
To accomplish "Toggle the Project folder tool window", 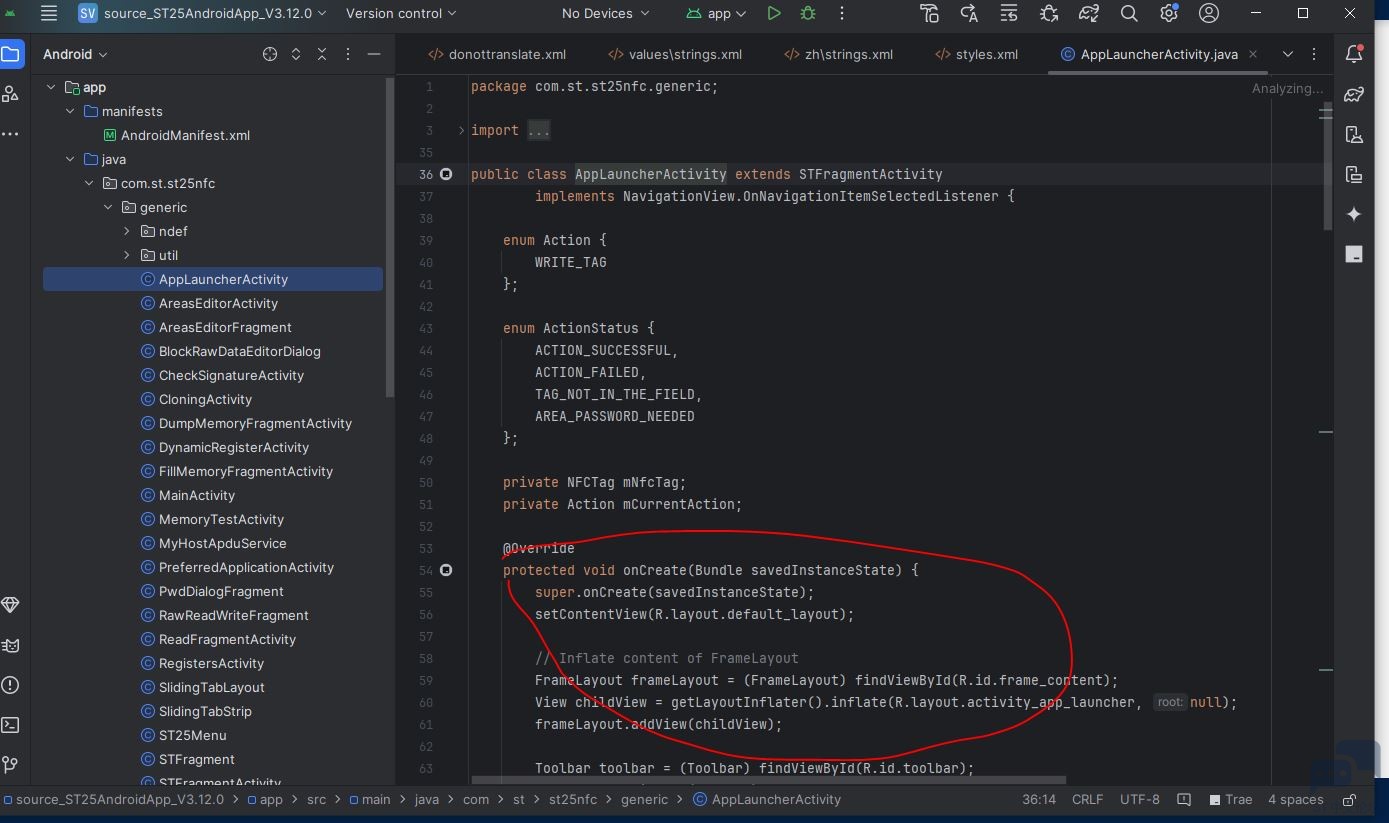I will pyautogui.click(x=11, y=54).
